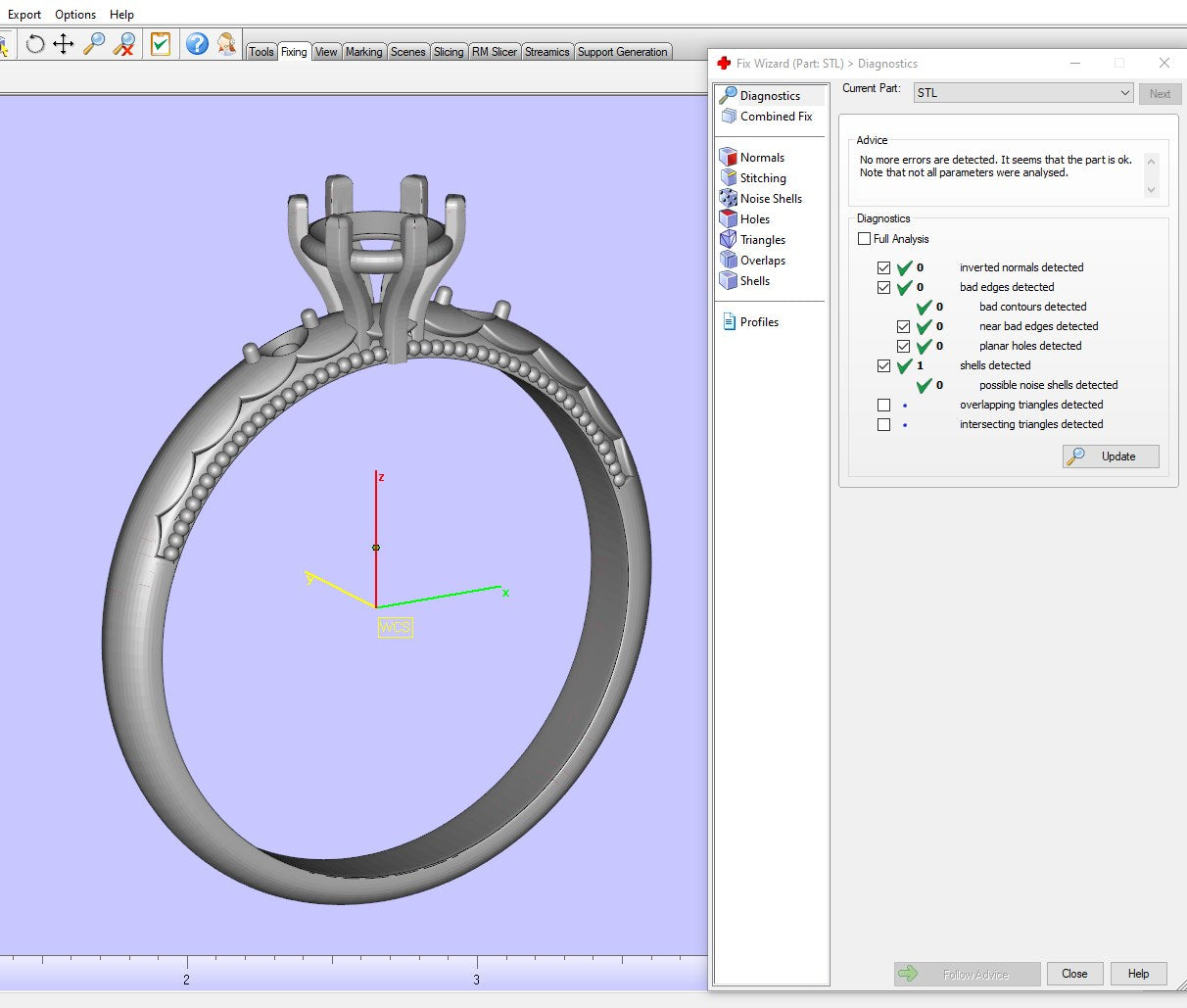This screenshot has width=1187, height=1008.
Task: Open the Holes fixing page
Action: click(x=754, y=219)
